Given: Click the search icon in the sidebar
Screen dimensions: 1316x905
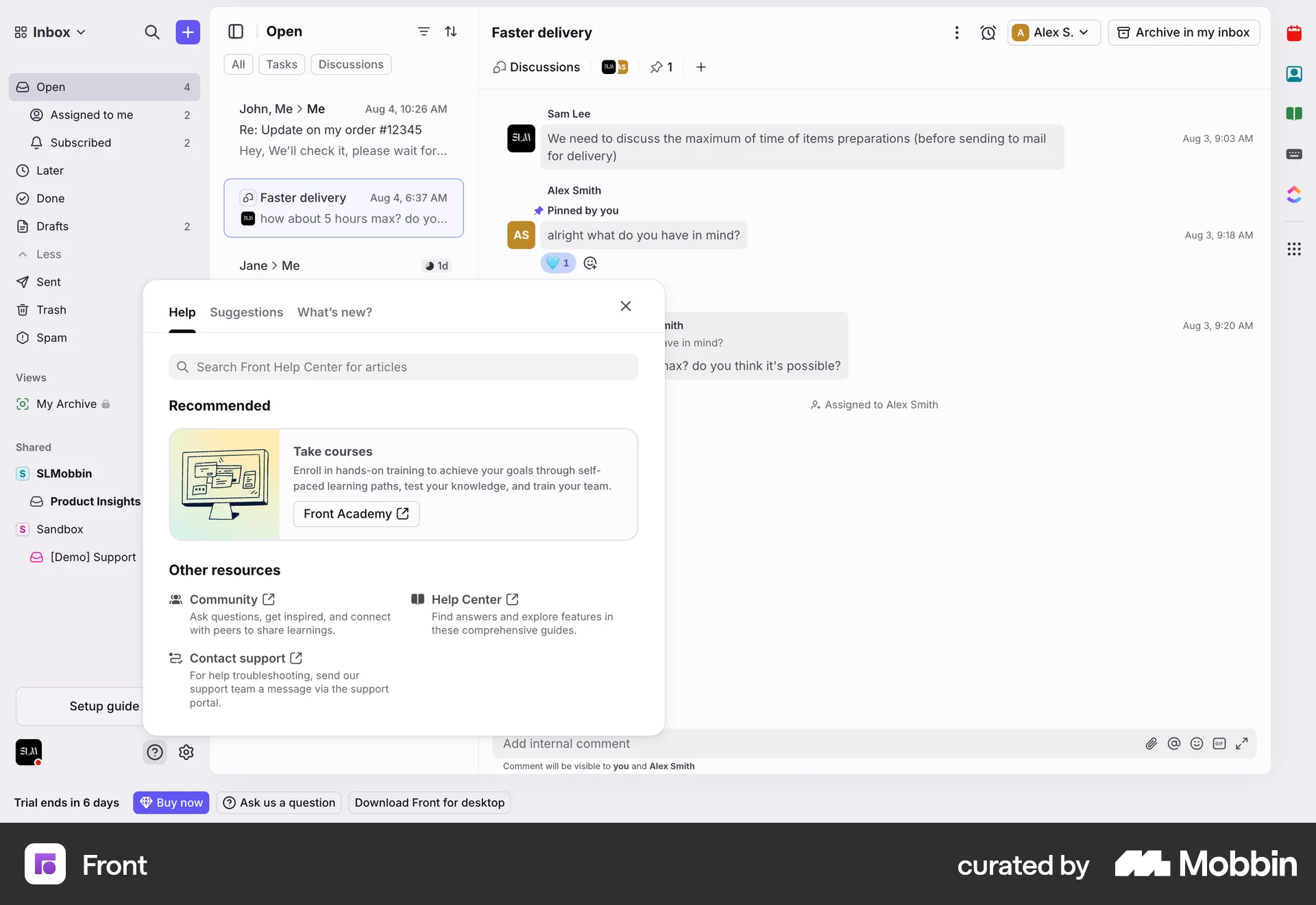Looking at the screenshot, I should (153, 32).
